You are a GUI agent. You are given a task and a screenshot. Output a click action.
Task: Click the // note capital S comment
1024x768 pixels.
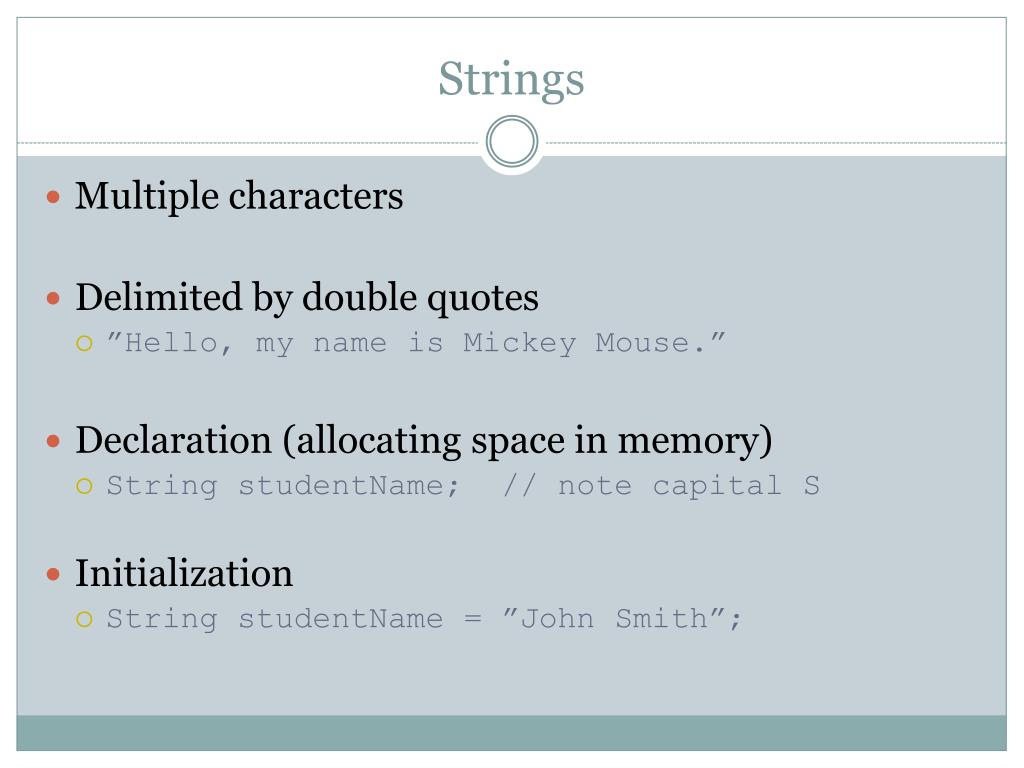662,486
